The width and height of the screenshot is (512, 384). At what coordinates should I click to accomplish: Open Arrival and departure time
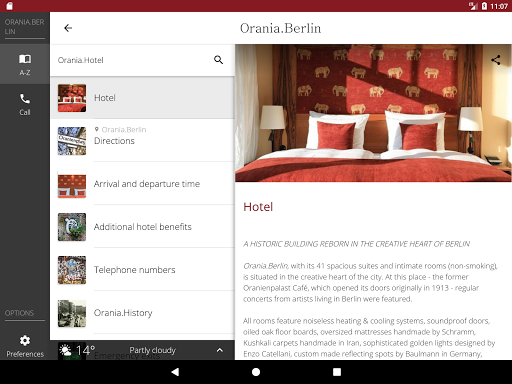coord(142,184)
